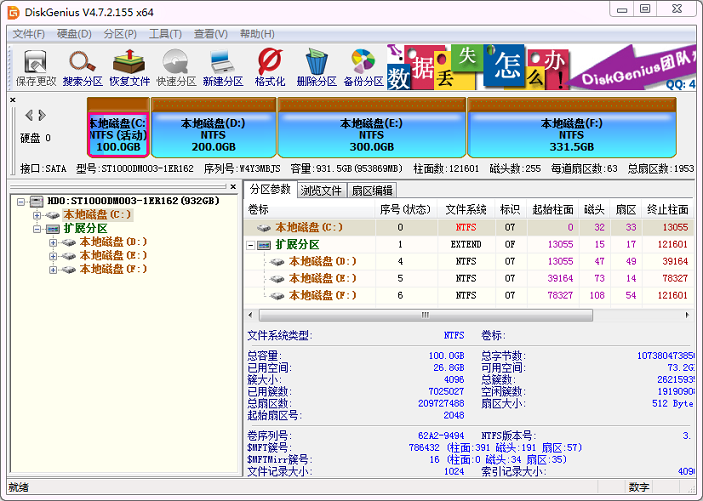Viewport: 703px width, 501px height.
Task: Switch to the 浏览文件 tab
Action: pyautogui.click(x=322, y=190)
